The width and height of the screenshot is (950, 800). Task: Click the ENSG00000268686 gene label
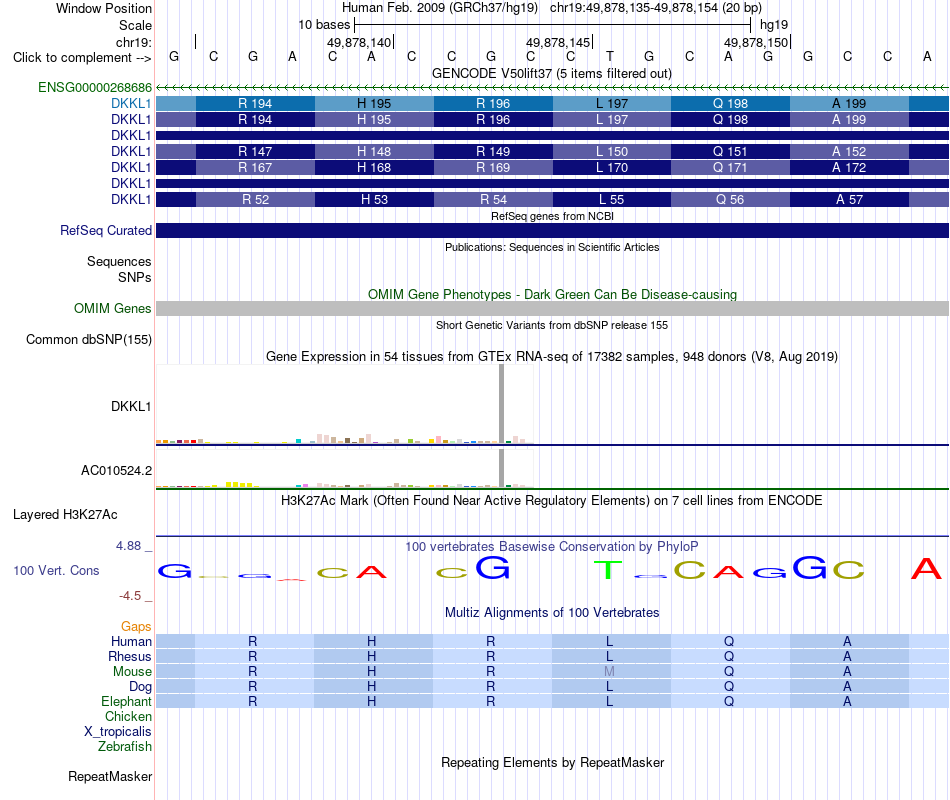click(x=95, y=87)
